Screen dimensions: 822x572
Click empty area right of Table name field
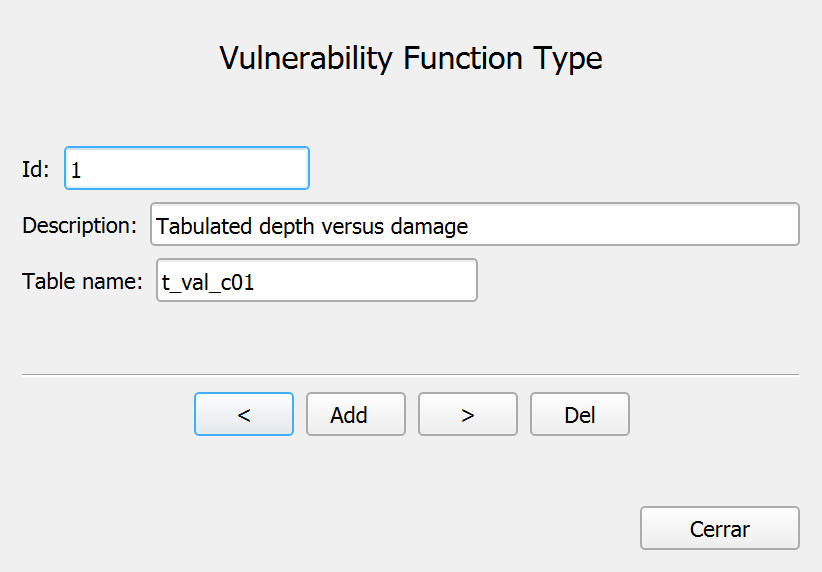point(639,280)
